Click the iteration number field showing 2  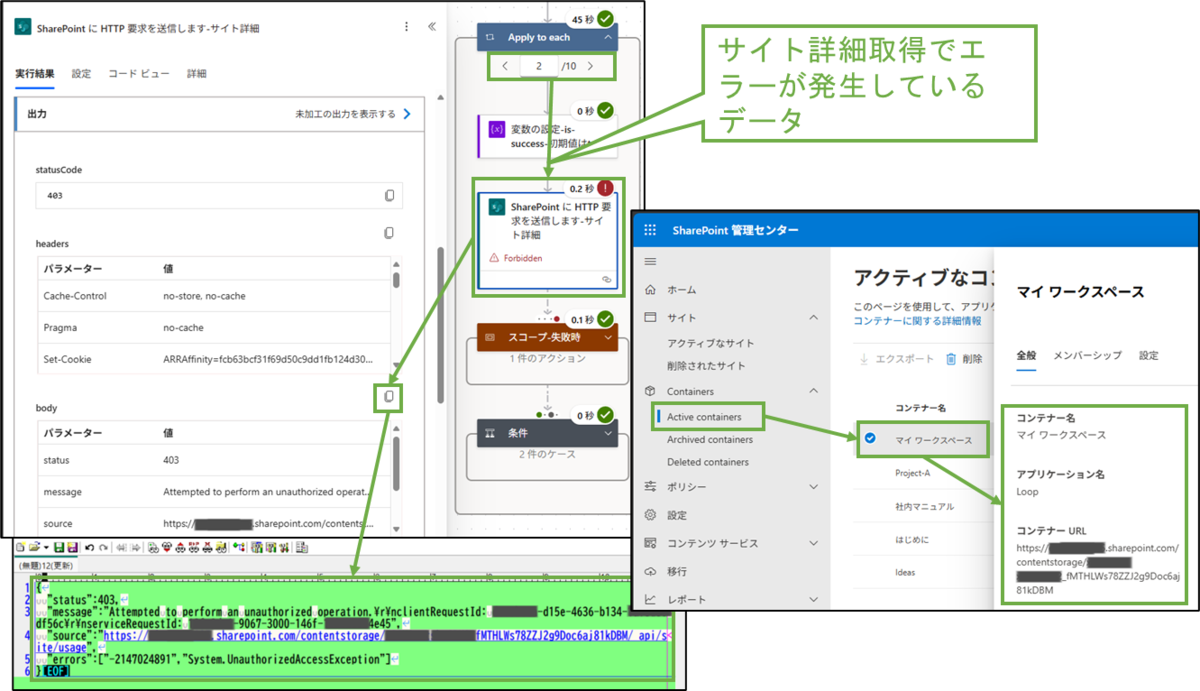pyautogui.click(x=539, y=66)
